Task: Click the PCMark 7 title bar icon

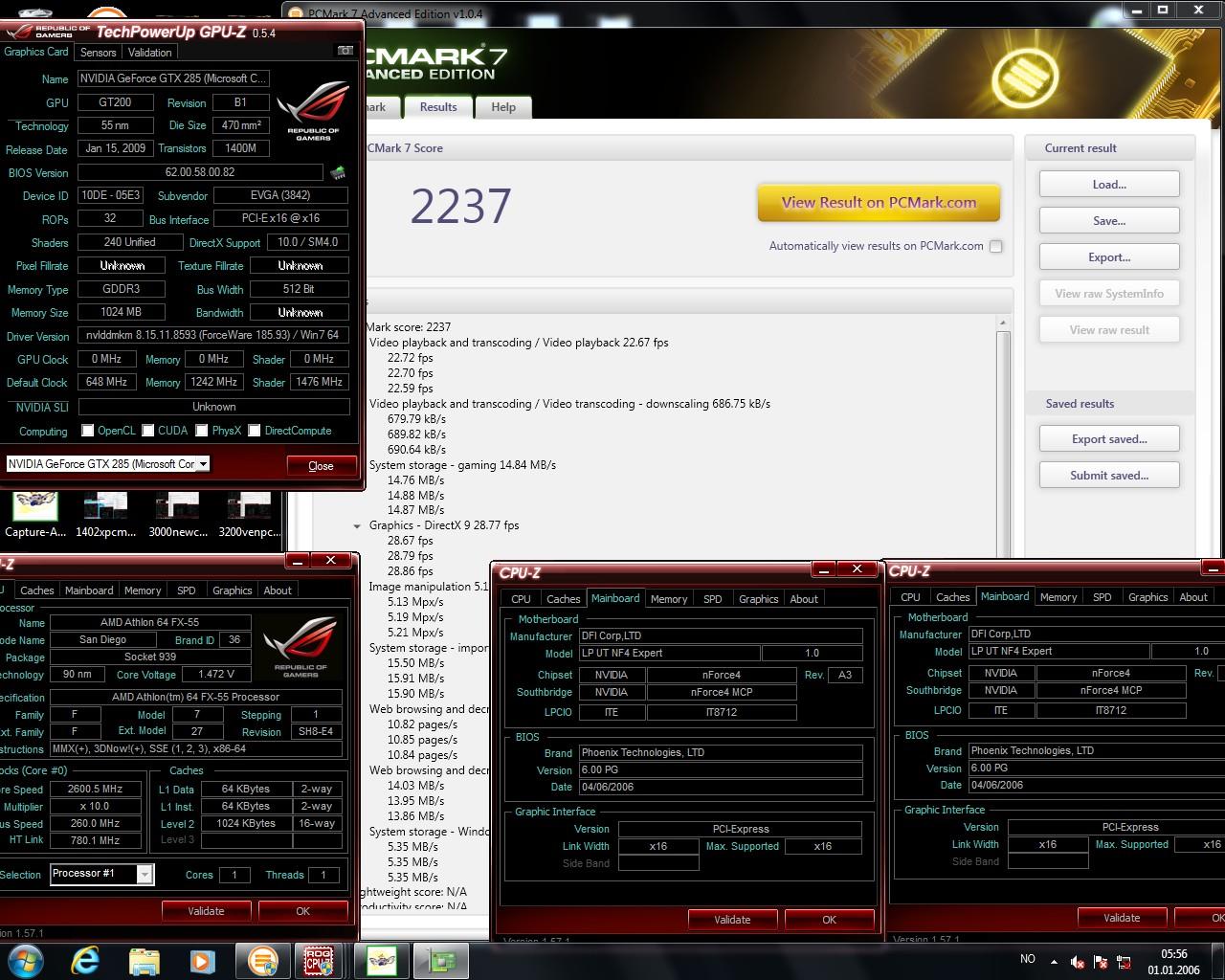Action: [296, 13]
